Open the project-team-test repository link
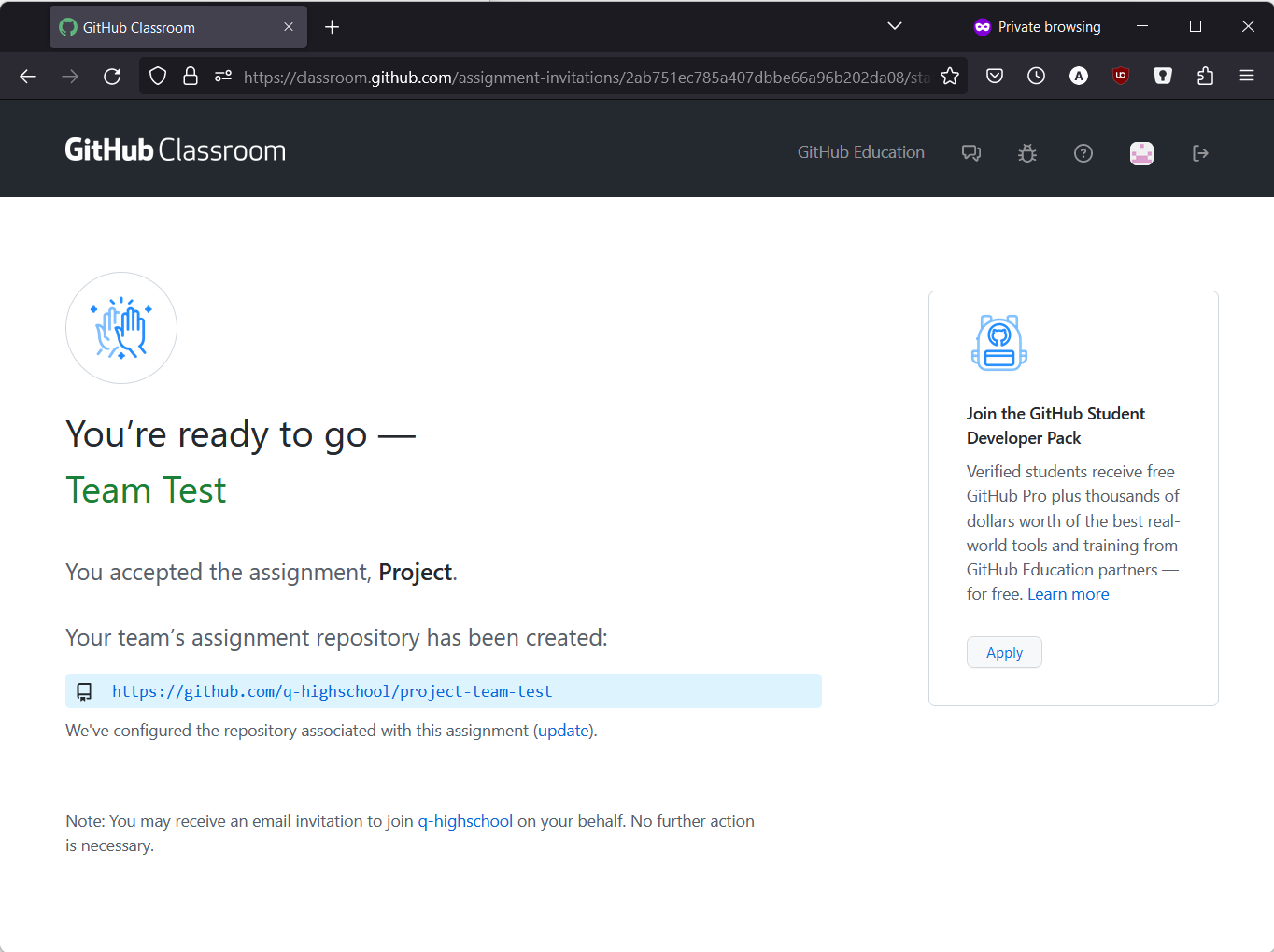The width and height of the screenshot is (1274, 952). [332, 691]
